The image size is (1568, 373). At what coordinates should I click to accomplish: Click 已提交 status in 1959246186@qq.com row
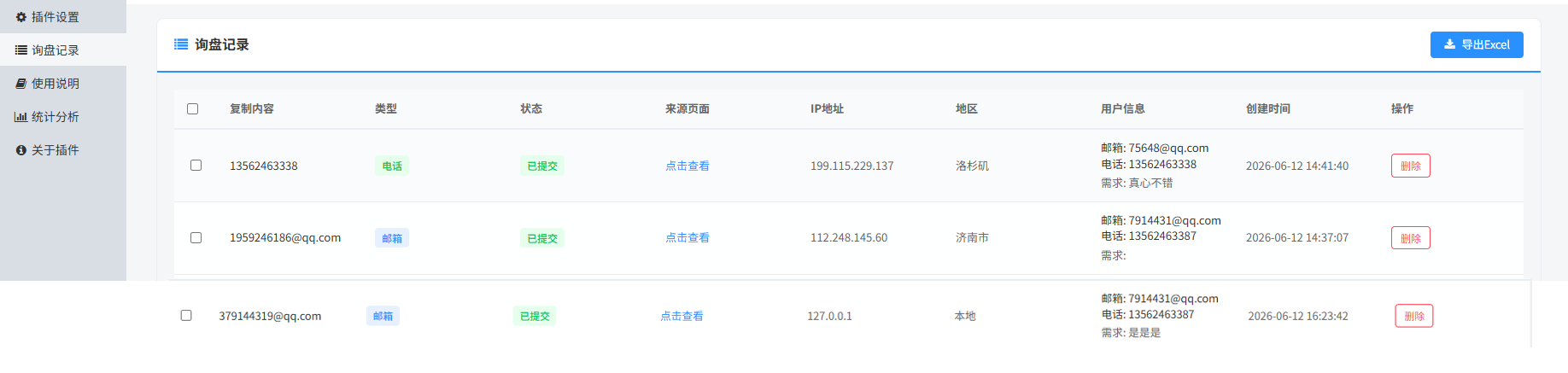pyautogui.click(x=542, y=238)
